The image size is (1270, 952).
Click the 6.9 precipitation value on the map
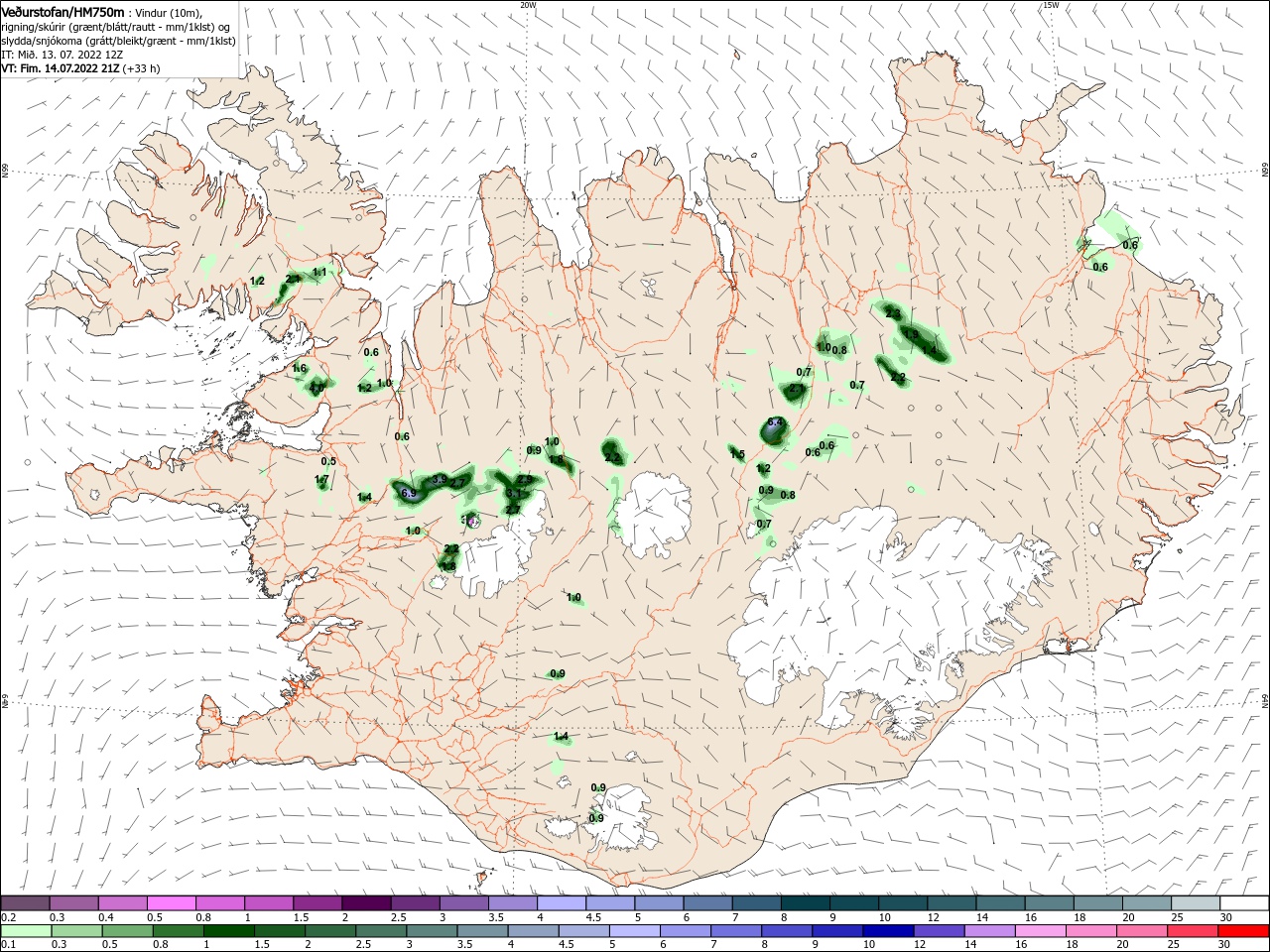(408, 493)
